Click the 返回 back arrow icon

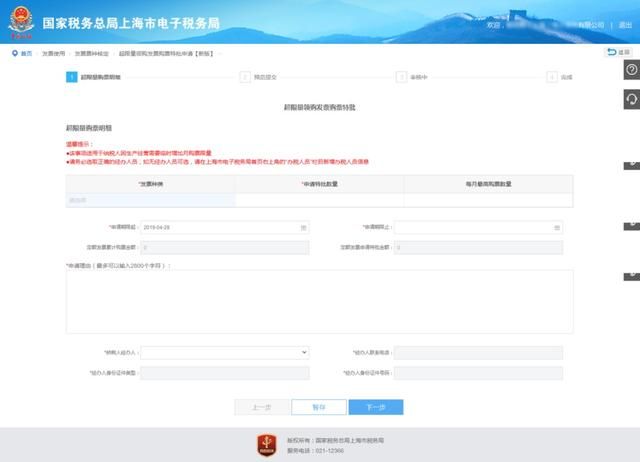pyautogui.click(x=612, y=52)
